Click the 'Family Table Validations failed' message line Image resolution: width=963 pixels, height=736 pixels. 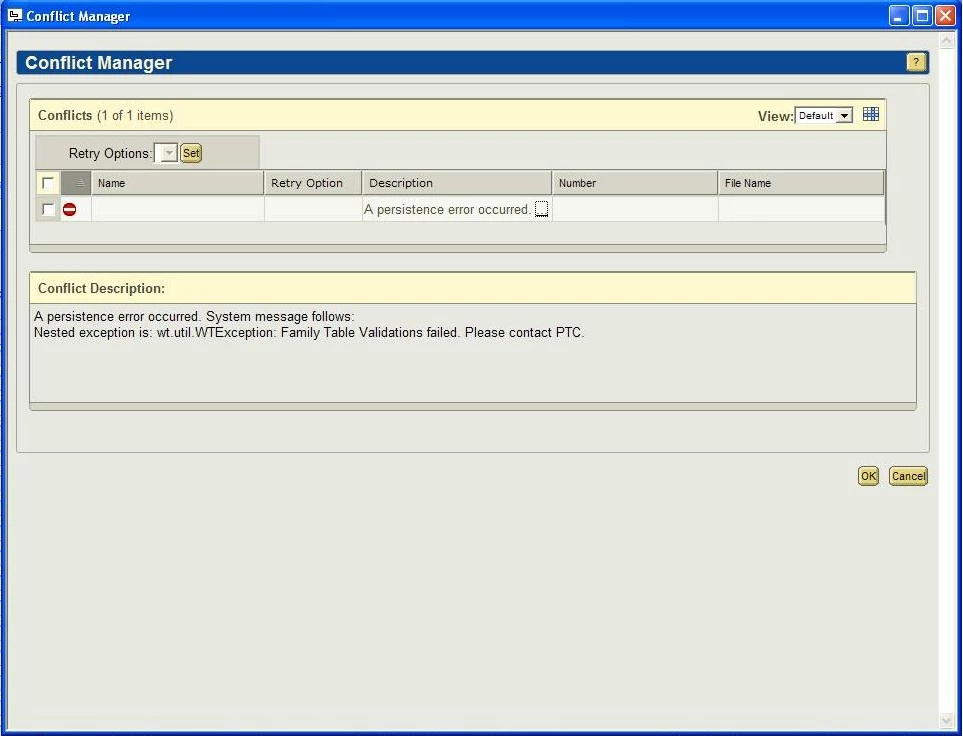[x=309, y=332]
